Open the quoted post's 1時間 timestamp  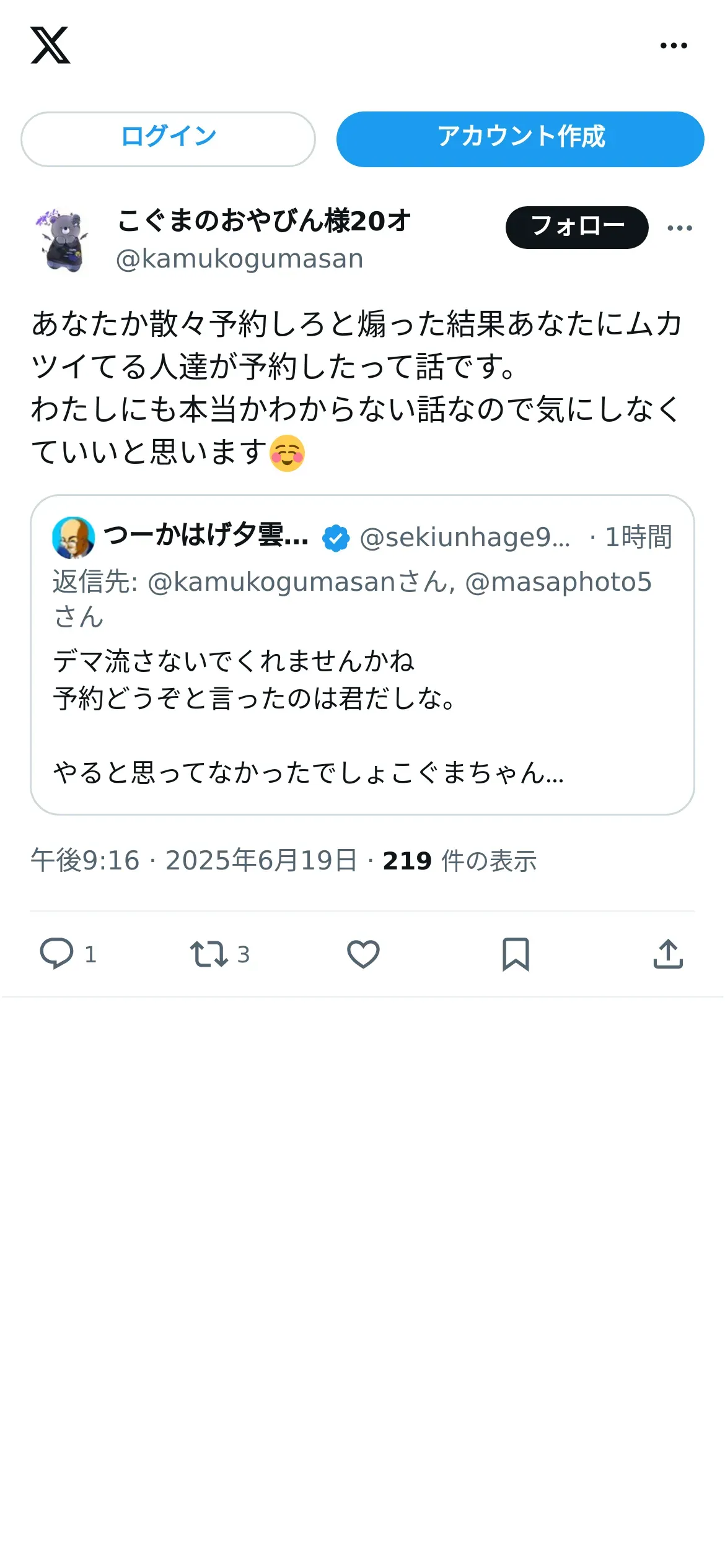tap(638, 538)
